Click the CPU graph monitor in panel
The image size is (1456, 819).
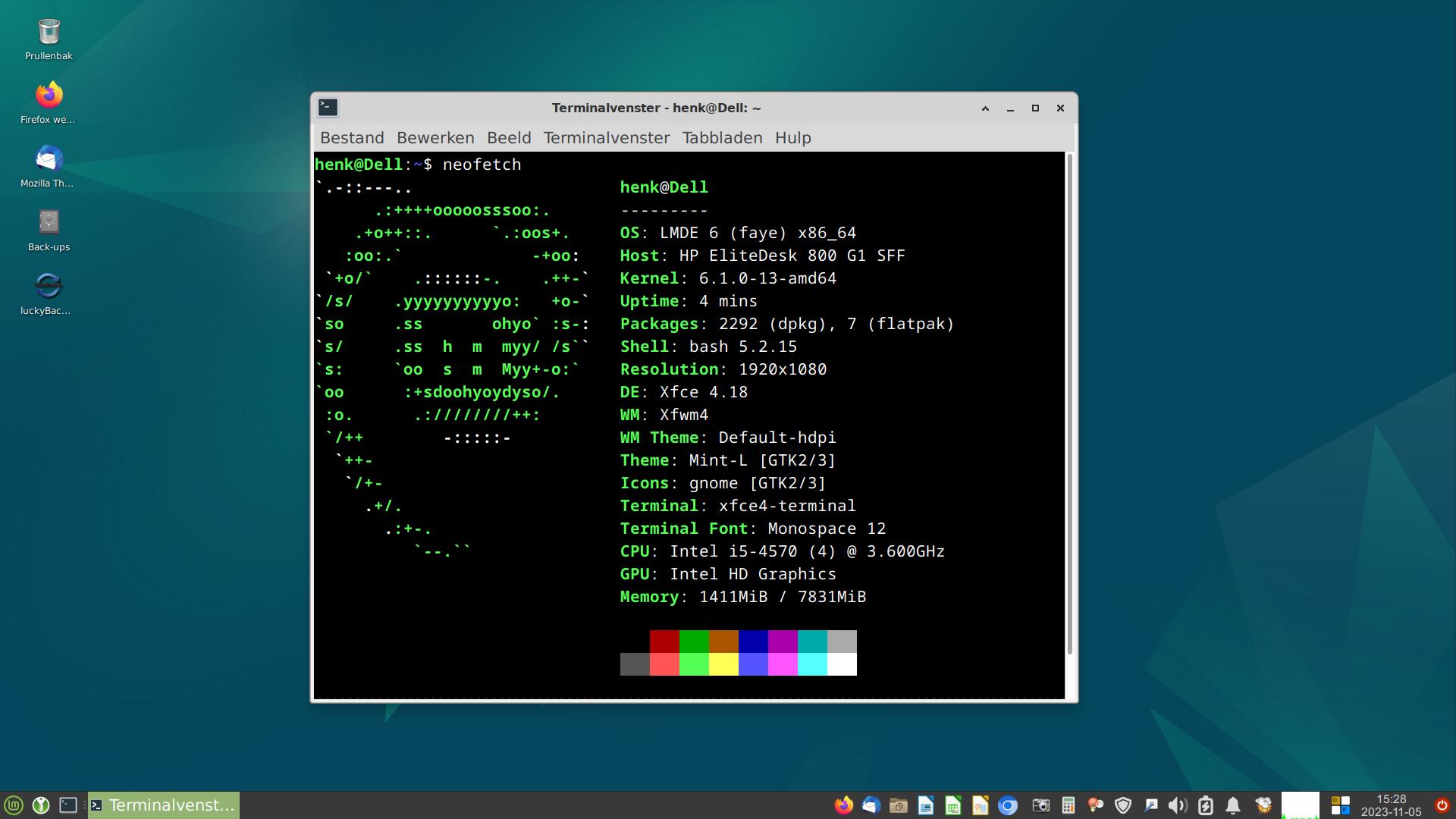(1300, 805)
